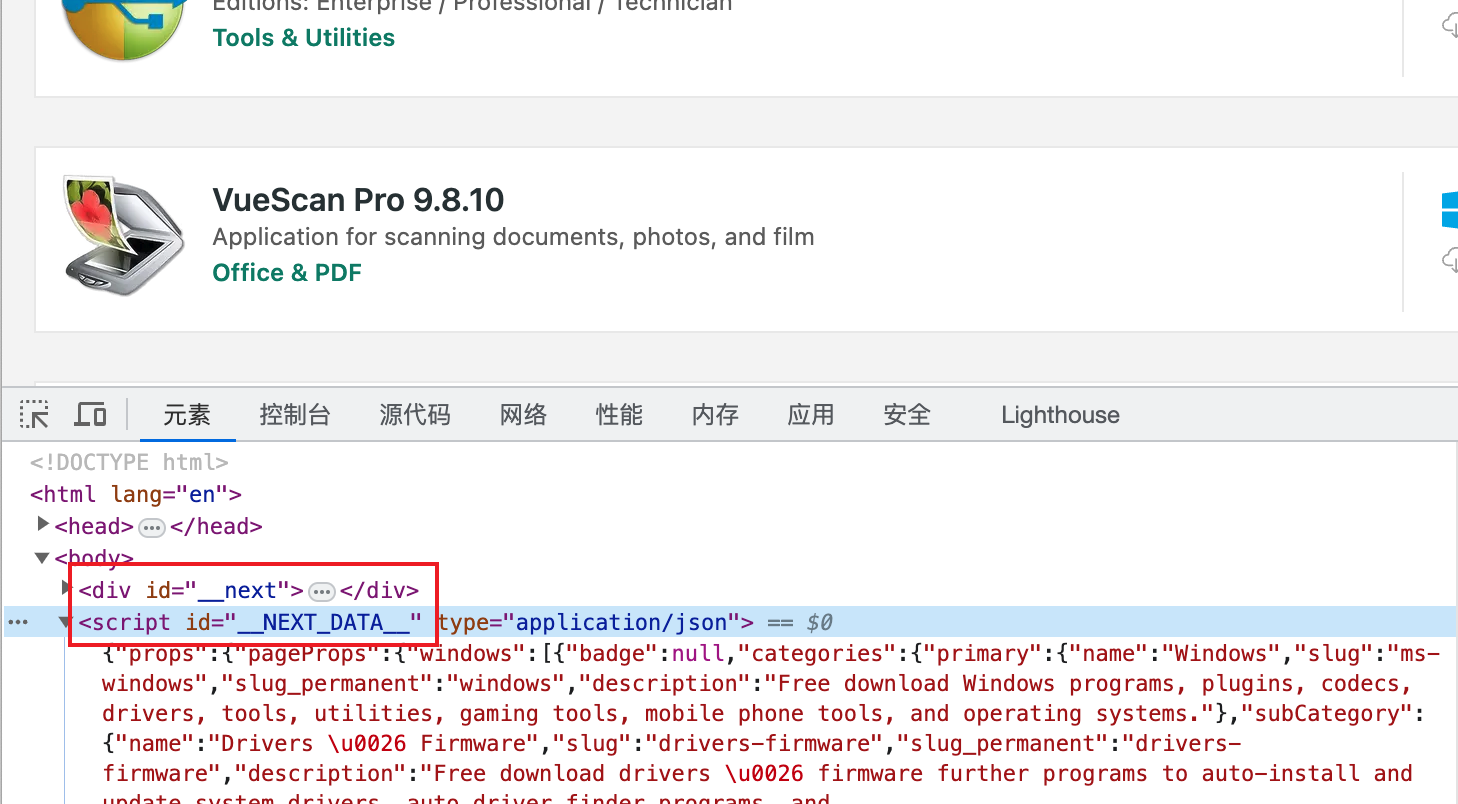Toggle the device toolbar emulation icon
The height and width of the screenshot is (804, 1458).
tap(91, 415)
